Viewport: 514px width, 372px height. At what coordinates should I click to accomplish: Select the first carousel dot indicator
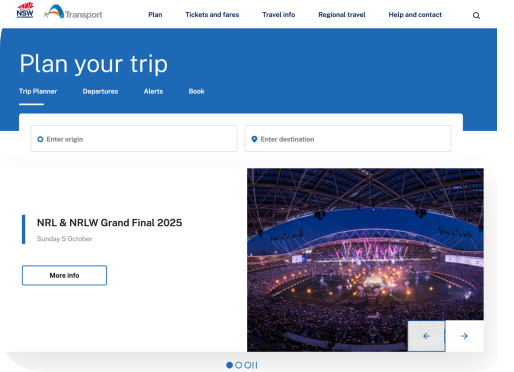tap(229, 365)
